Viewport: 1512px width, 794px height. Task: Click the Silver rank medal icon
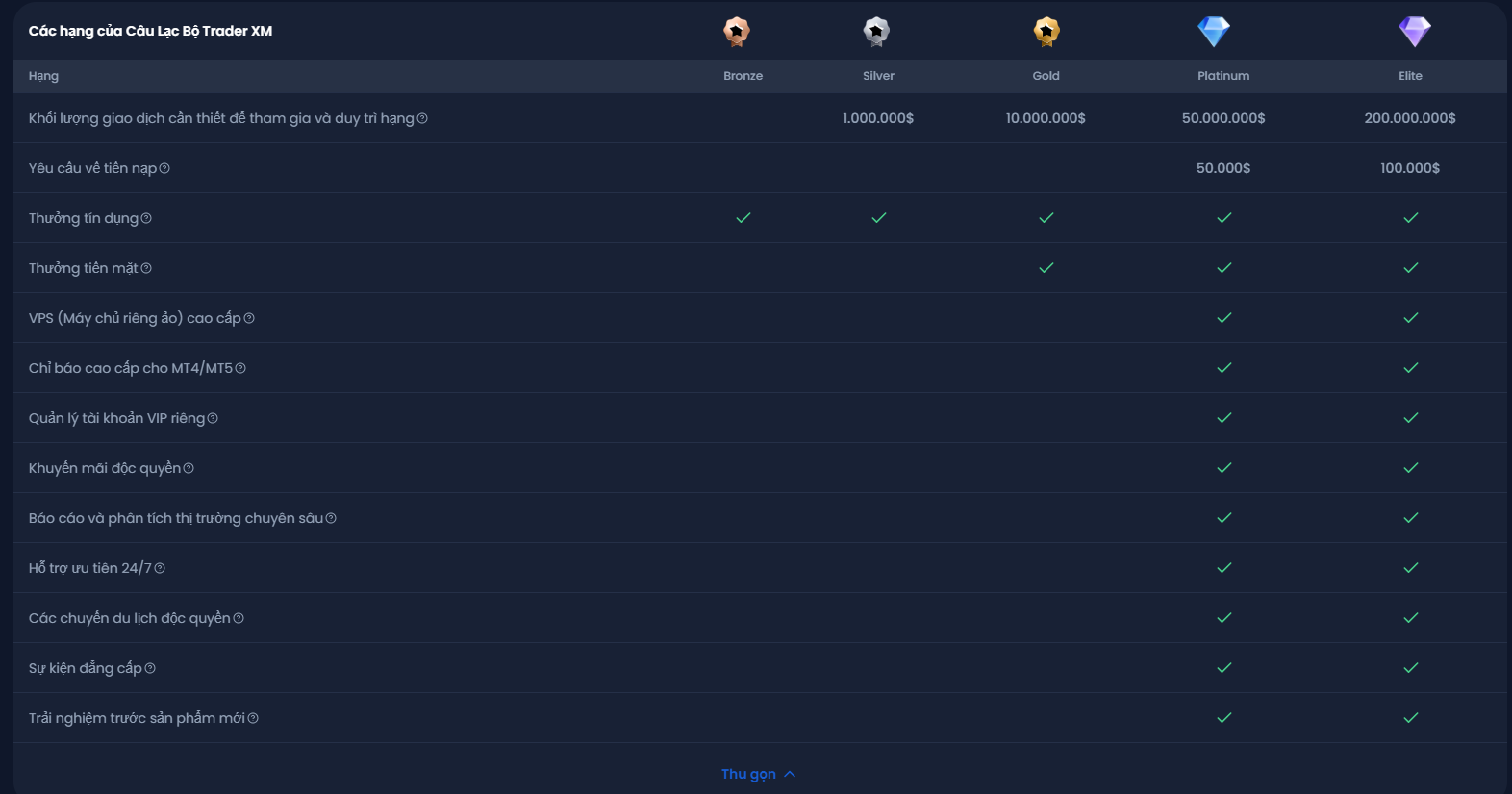click(876, 32)
